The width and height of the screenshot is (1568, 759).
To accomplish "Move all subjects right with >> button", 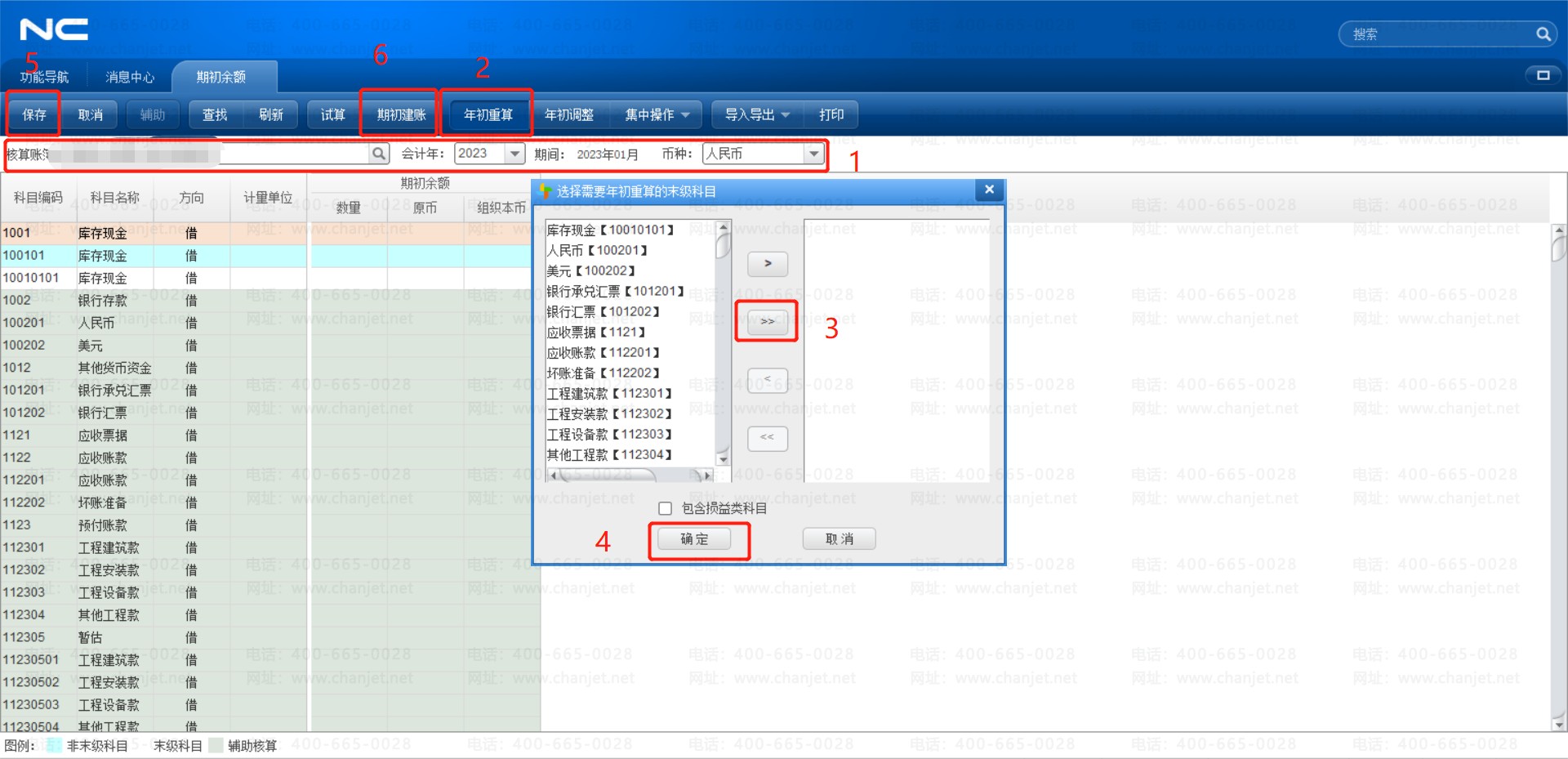I will [x=768, y=321].
